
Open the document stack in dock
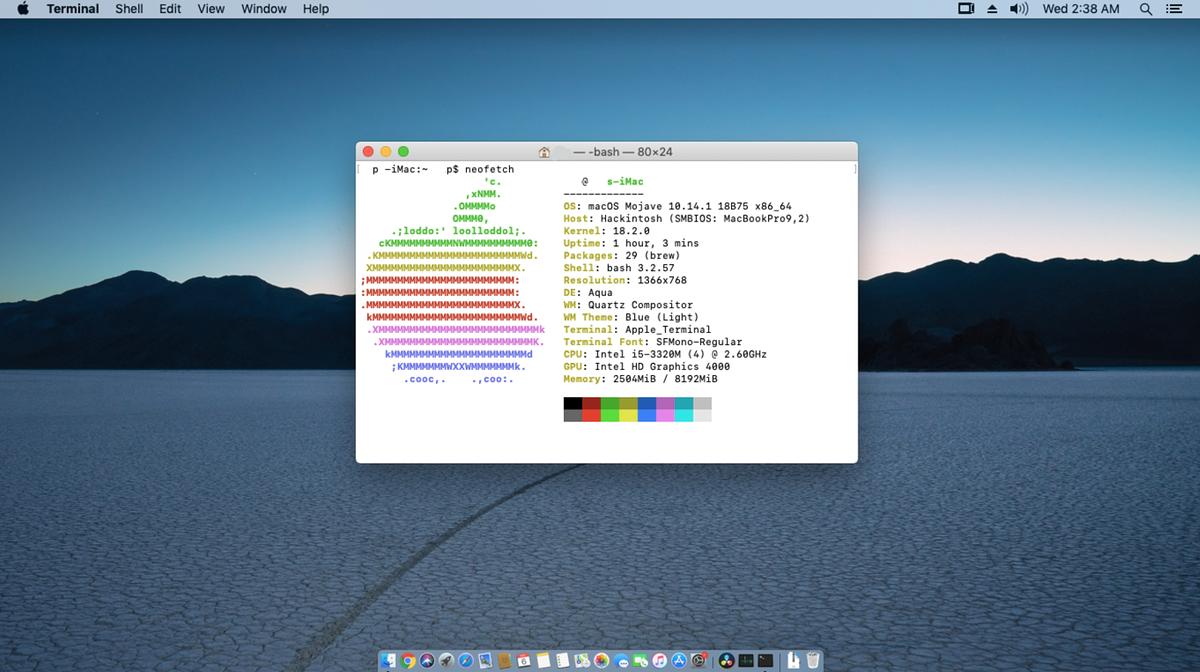[x=793, y=660]
